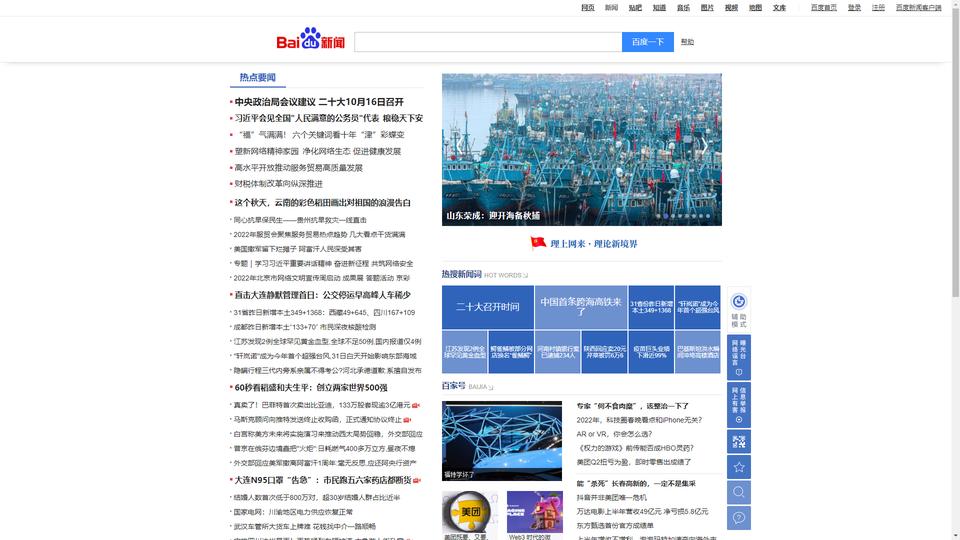Click hot word tile 陕西店主卖20元芹菜被罚6万6

click(604, 352)
